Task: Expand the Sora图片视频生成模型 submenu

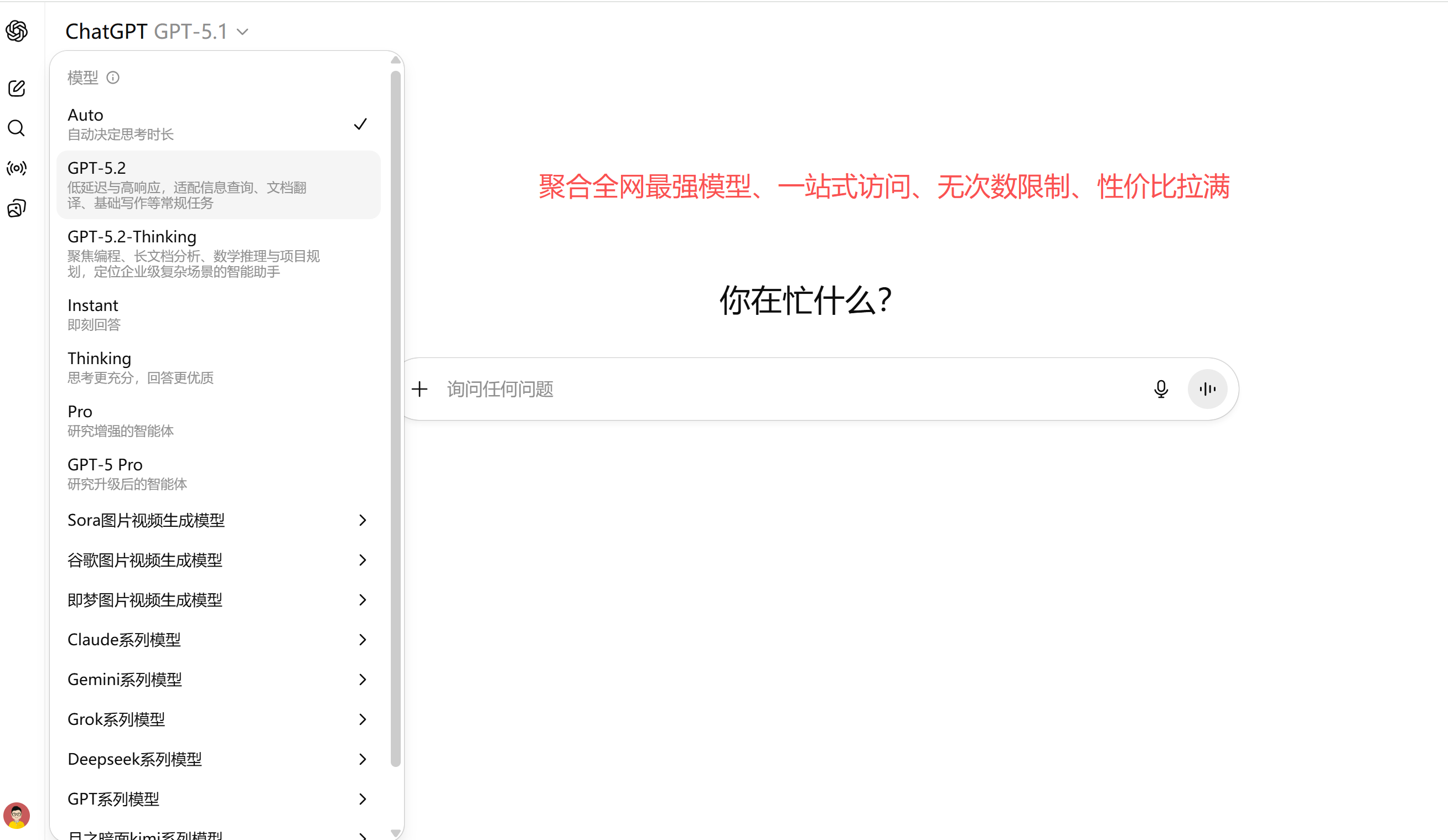Action: tap(218, 520)
